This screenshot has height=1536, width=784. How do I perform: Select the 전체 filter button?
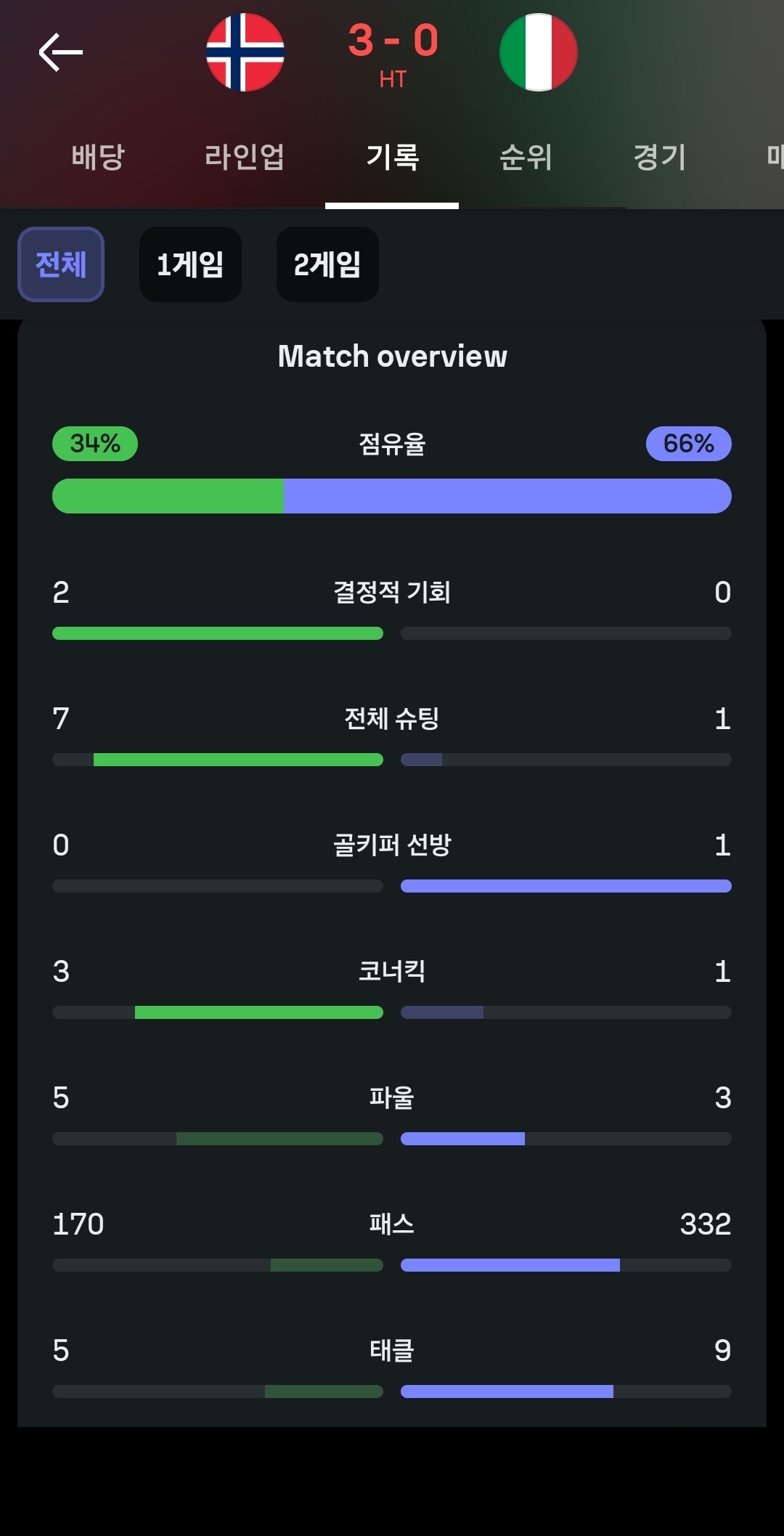(61, 264)
